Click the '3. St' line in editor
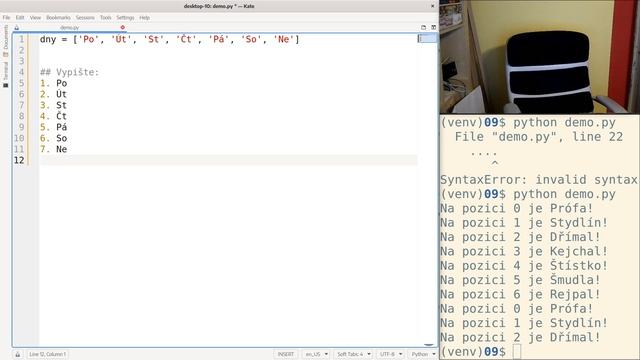 (x=53, y=105)
